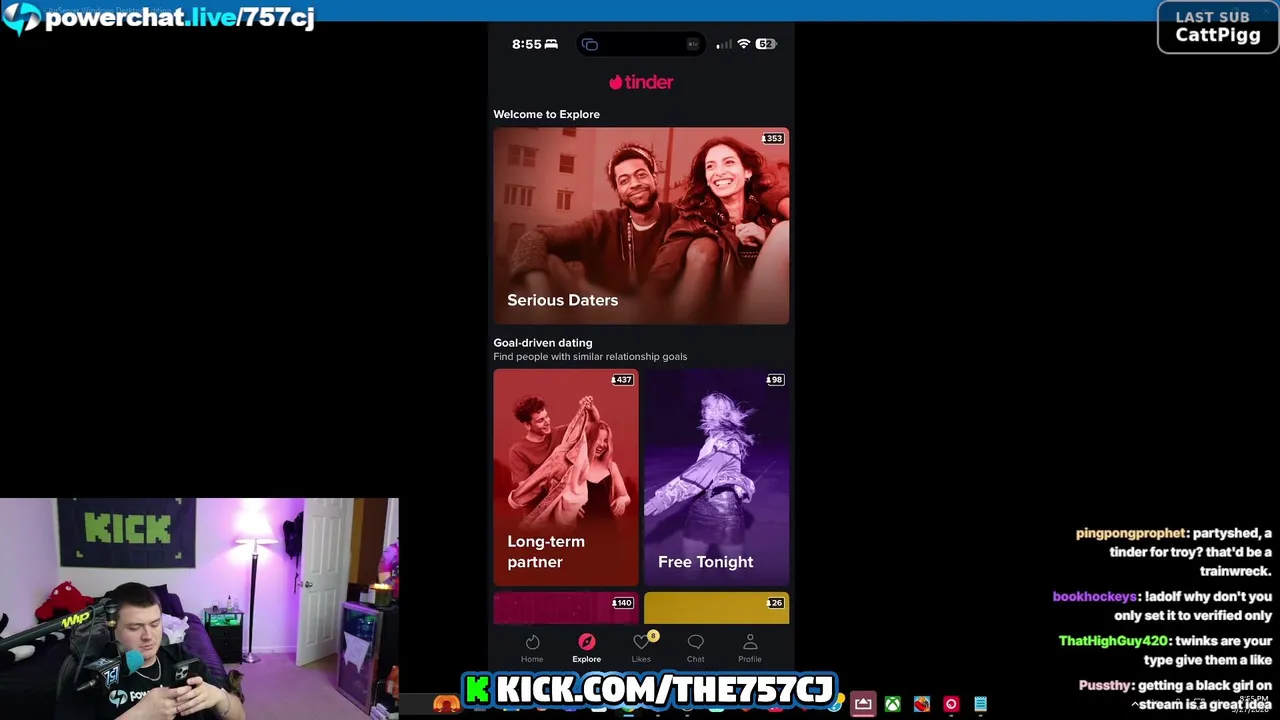
Task: Open the Likes heart tab
Action: coord(641,648)
